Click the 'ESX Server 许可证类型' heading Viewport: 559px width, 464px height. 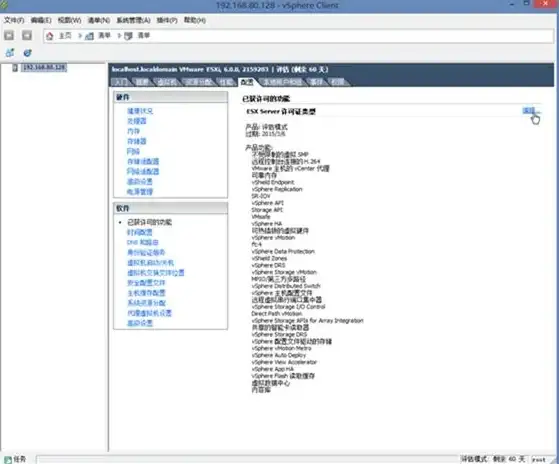281,112
